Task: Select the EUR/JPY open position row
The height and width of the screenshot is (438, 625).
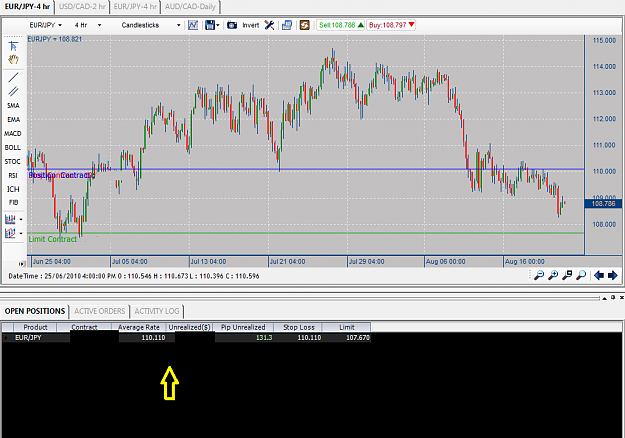Action: [187, 338]
